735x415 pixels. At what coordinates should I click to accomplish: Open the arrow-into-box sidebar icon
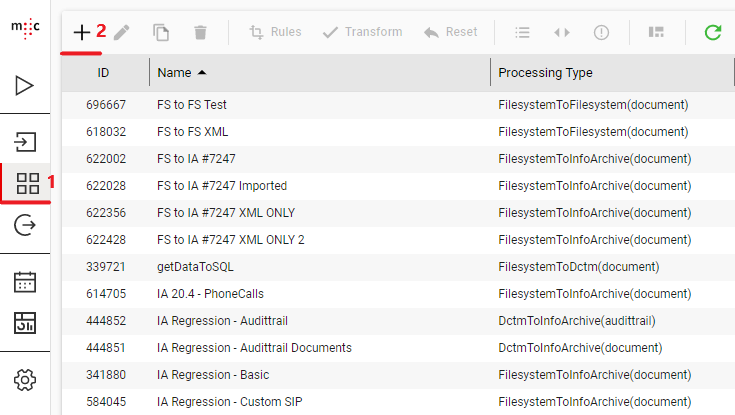coord(26,141)
